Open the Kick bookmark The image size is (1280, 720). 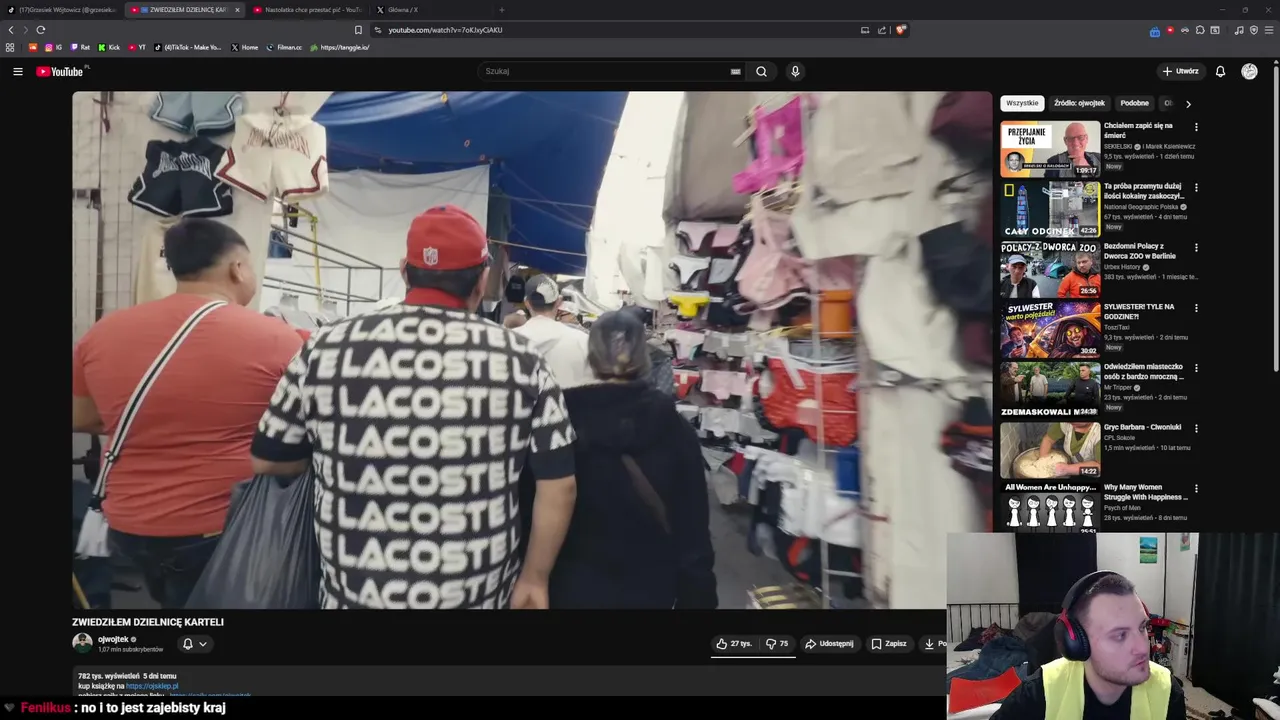coord(109,47)
